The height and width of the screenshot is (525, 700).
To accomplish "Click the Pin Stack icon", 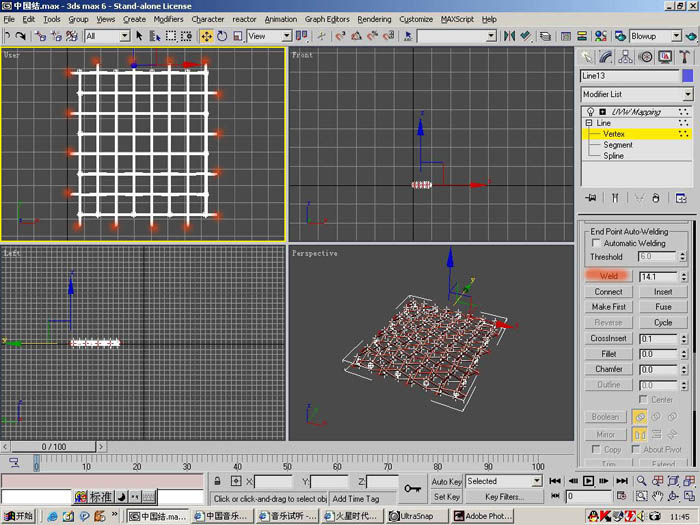I will 591,198.
